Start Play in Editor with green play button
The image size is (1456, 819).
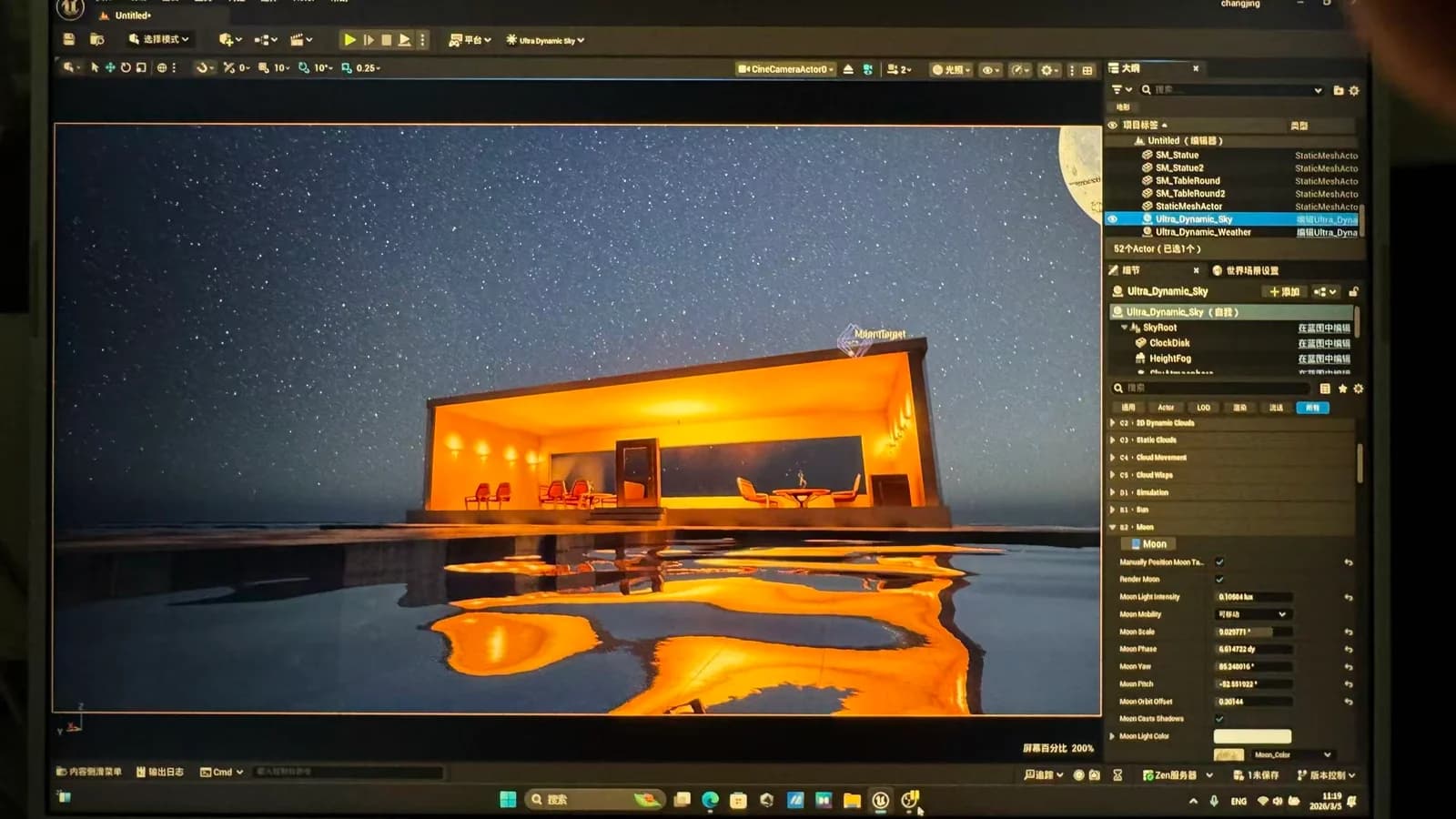(349, 40)
